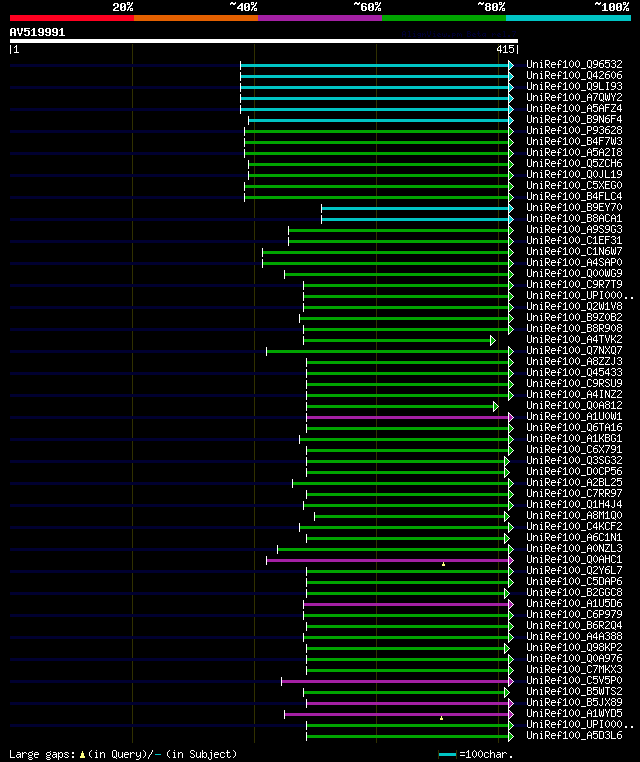Click the arrowhead ending the UniRef100_A4TVK2 alignment
Viewport: 640px width, 762px height.
coord(493,341)
